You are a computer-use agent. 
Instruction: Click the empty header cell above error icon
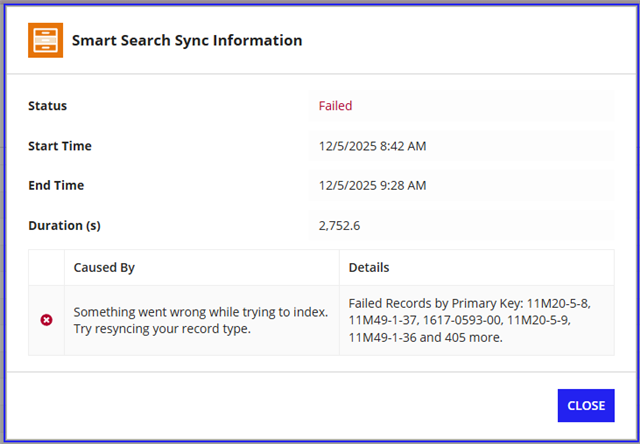46,268
